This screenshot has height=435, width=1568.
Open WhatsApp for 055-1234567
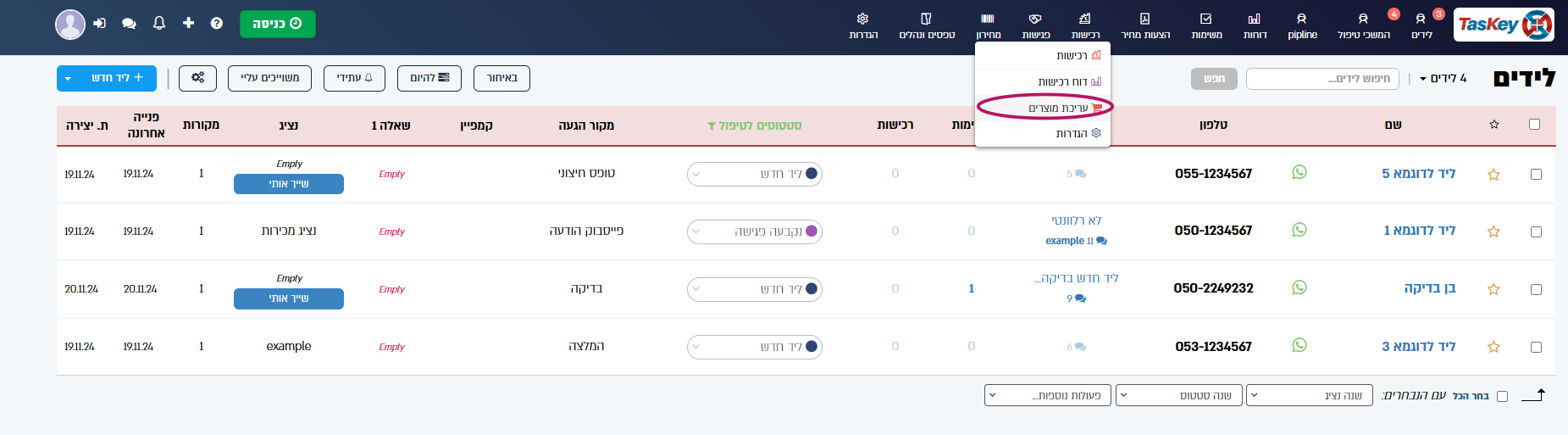click(x=1299, y=172)
